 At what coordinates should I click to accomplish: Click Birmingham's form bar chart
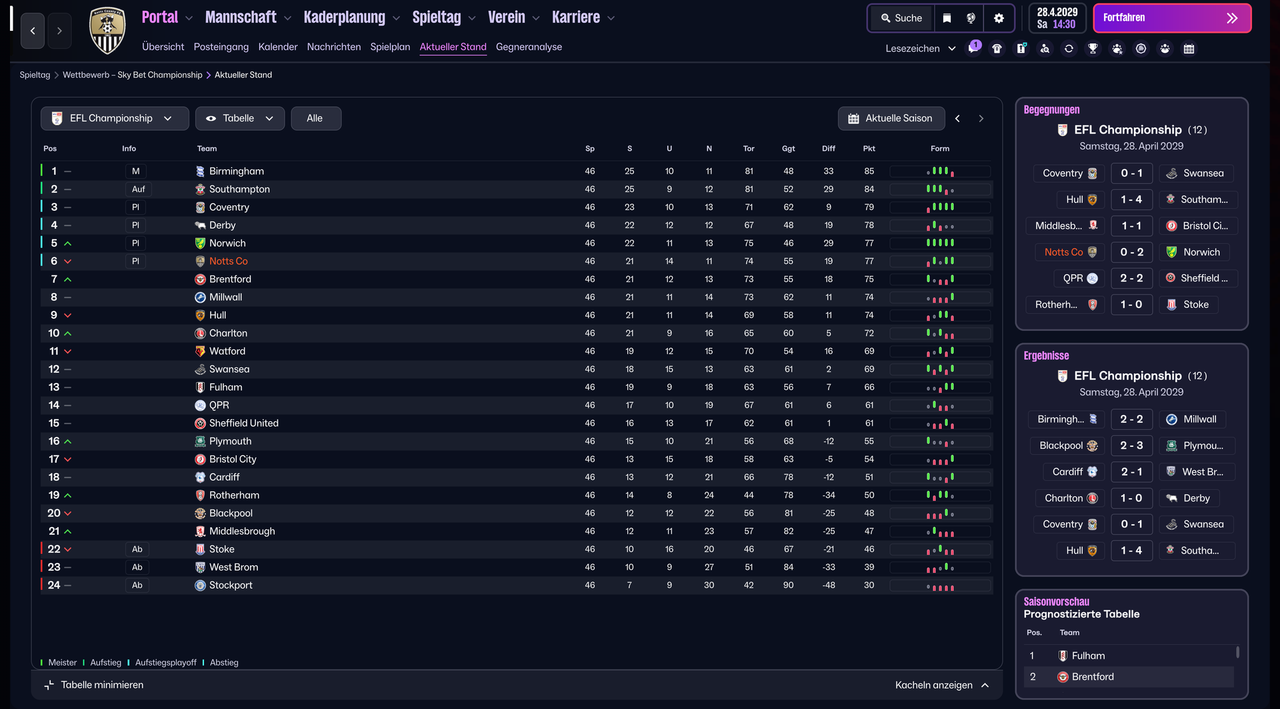point(940,171)
